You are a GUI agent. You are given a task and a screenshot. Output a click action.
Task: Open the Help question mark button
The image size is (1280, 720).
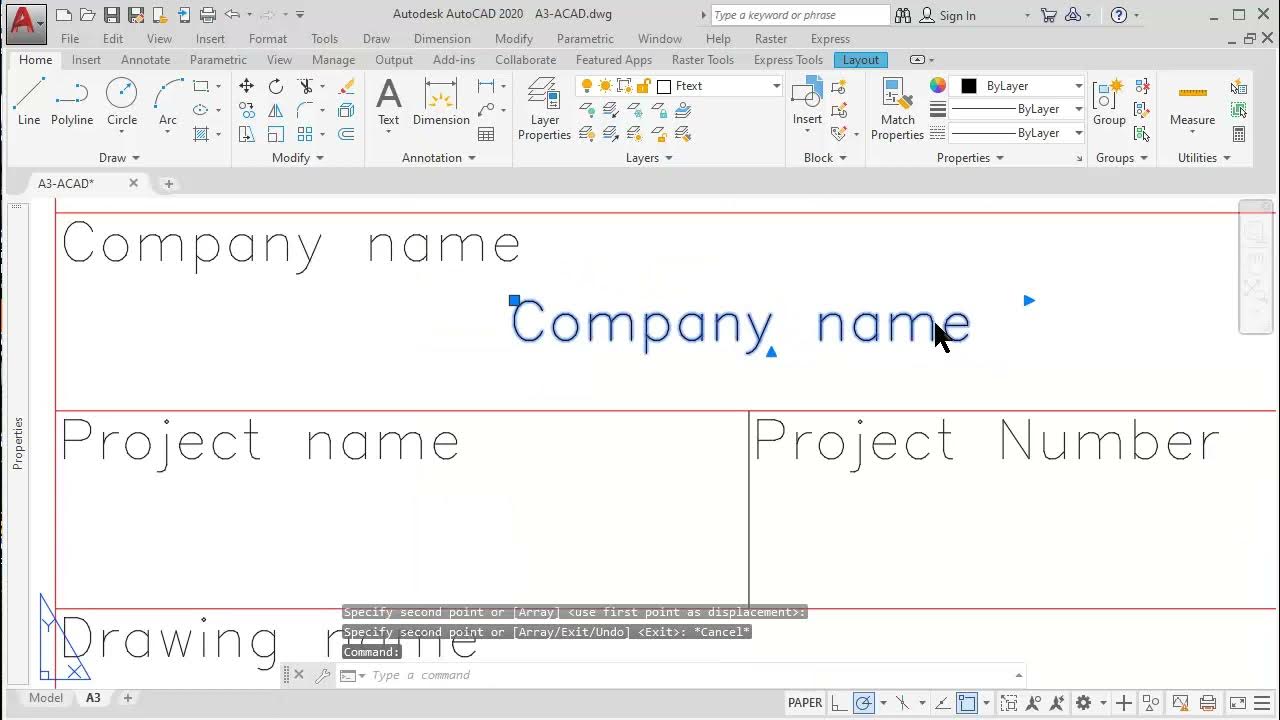(1119, 15)
